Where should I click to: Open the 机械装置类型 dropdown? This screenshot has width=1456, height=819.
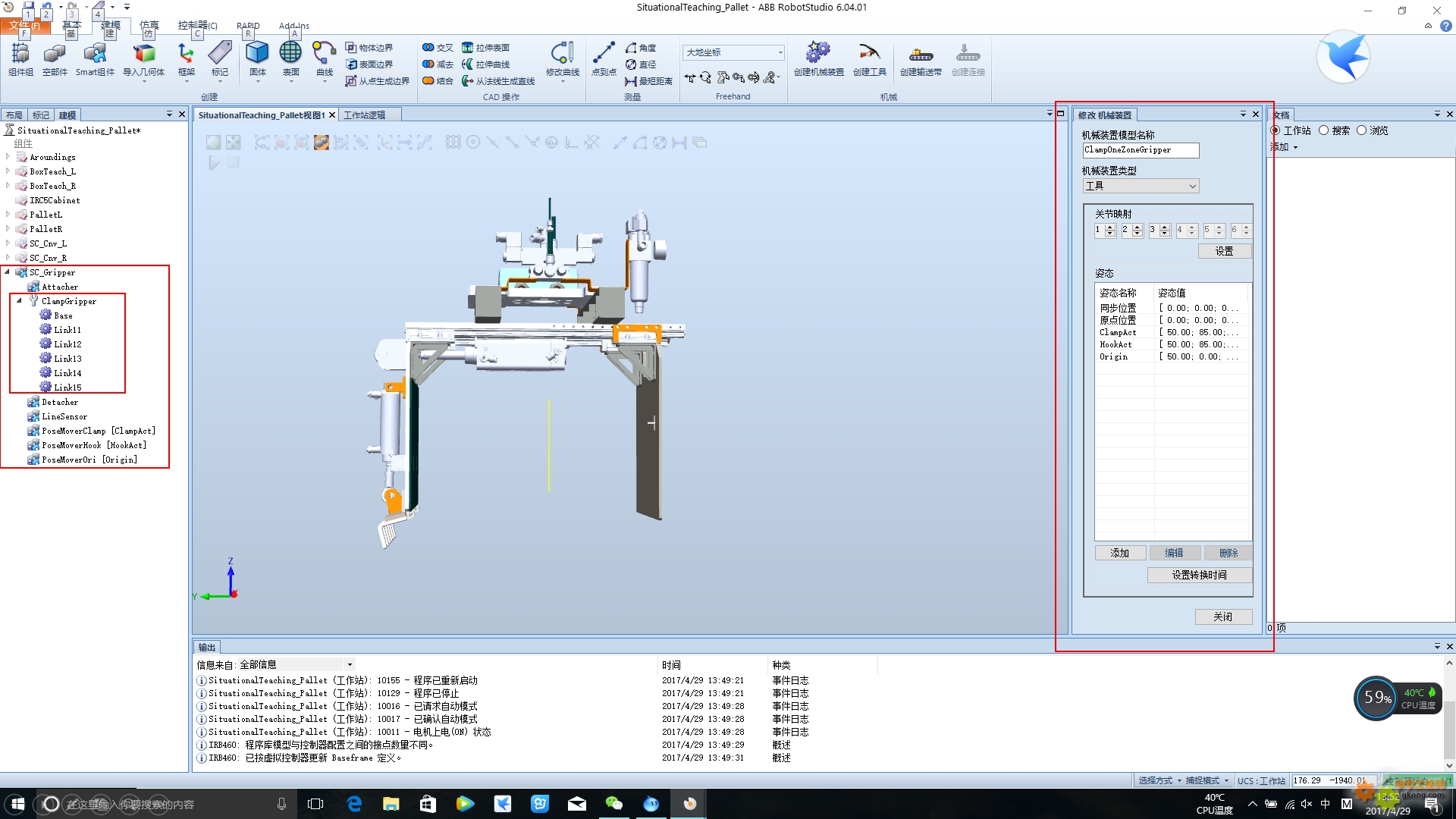(x=1141, y=187)
